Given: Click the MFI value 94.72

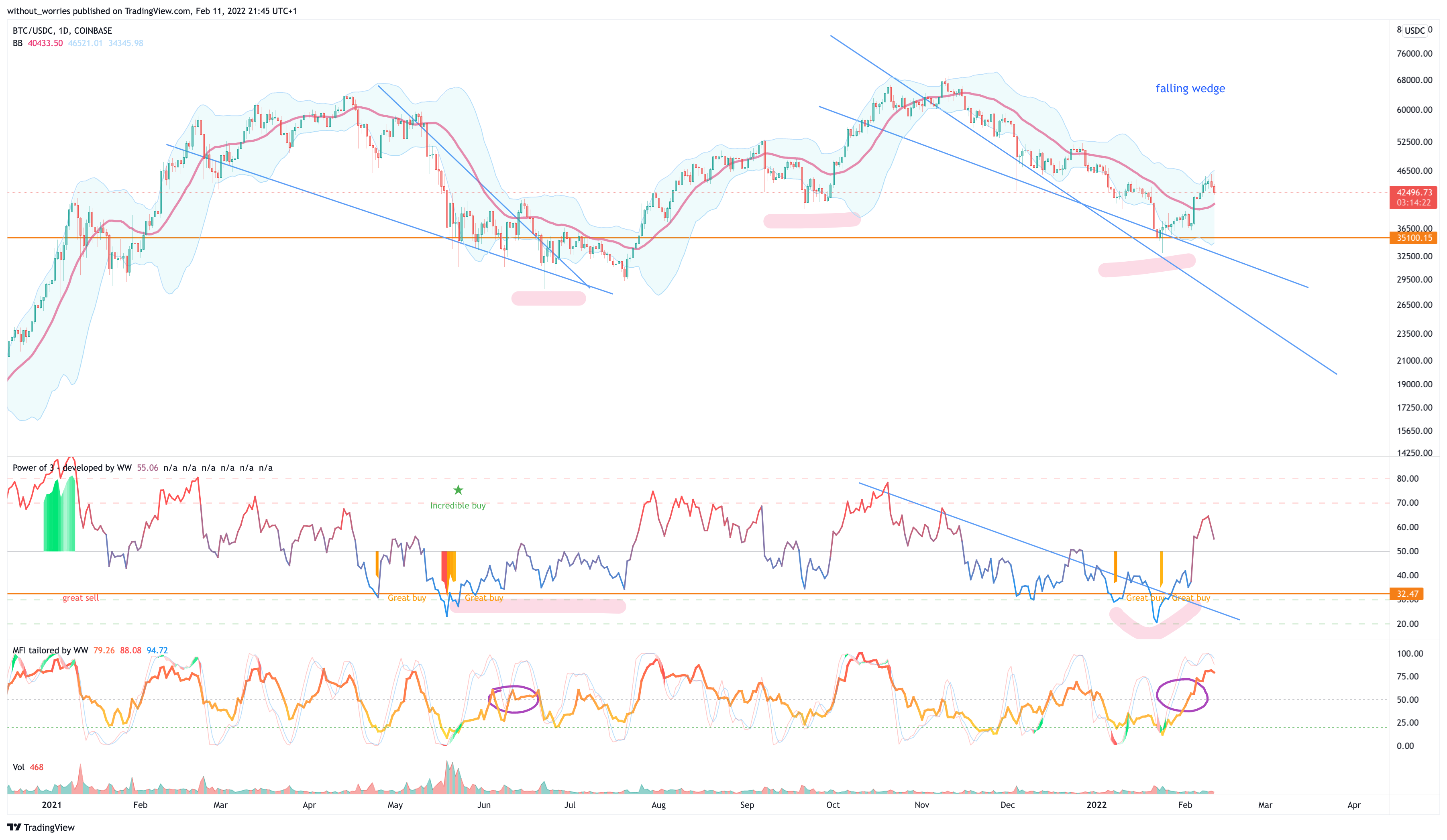Looking at the screenshot, I should pos(157,650).
